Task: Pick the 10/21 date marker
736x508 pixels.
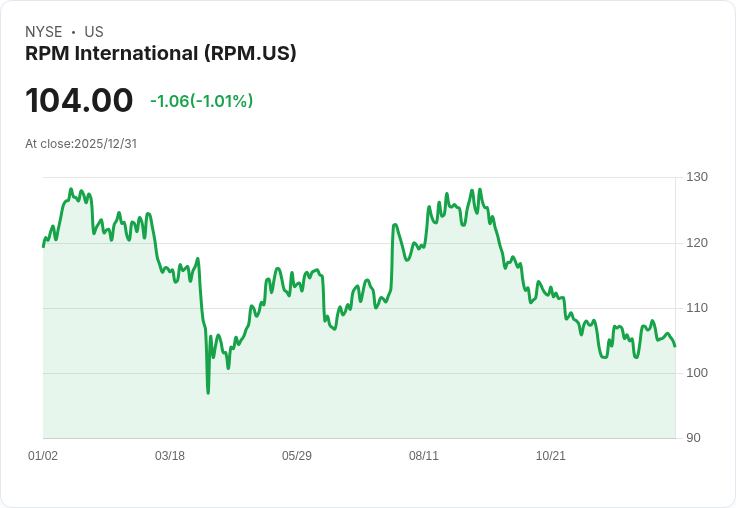Action: pos(551,456)
